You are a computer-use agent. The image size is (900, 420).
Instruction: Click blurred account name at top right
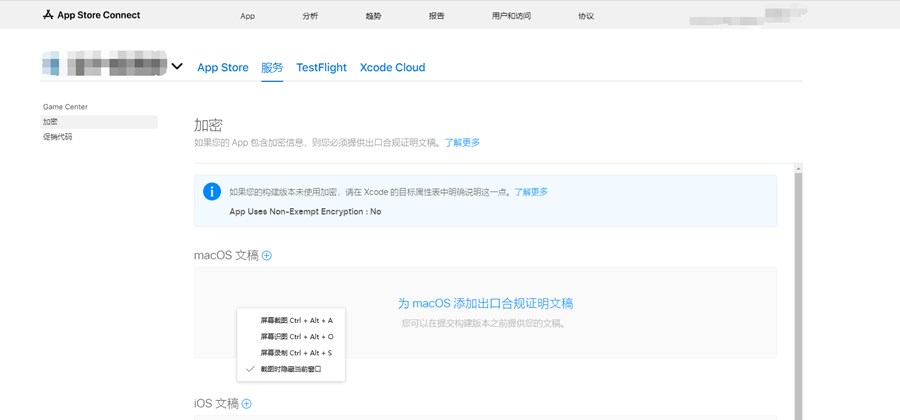[748, 17]
